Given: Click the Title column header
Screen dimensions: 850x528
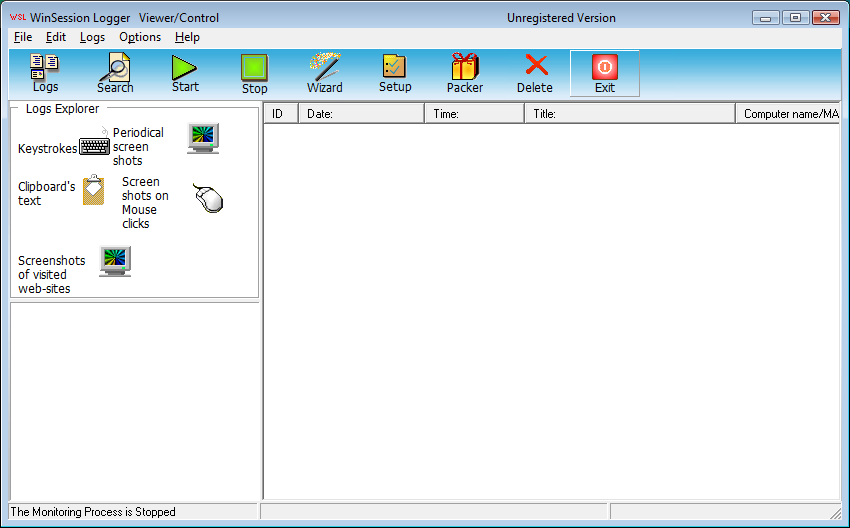Looking at the screenshot, I should point(628,114).
